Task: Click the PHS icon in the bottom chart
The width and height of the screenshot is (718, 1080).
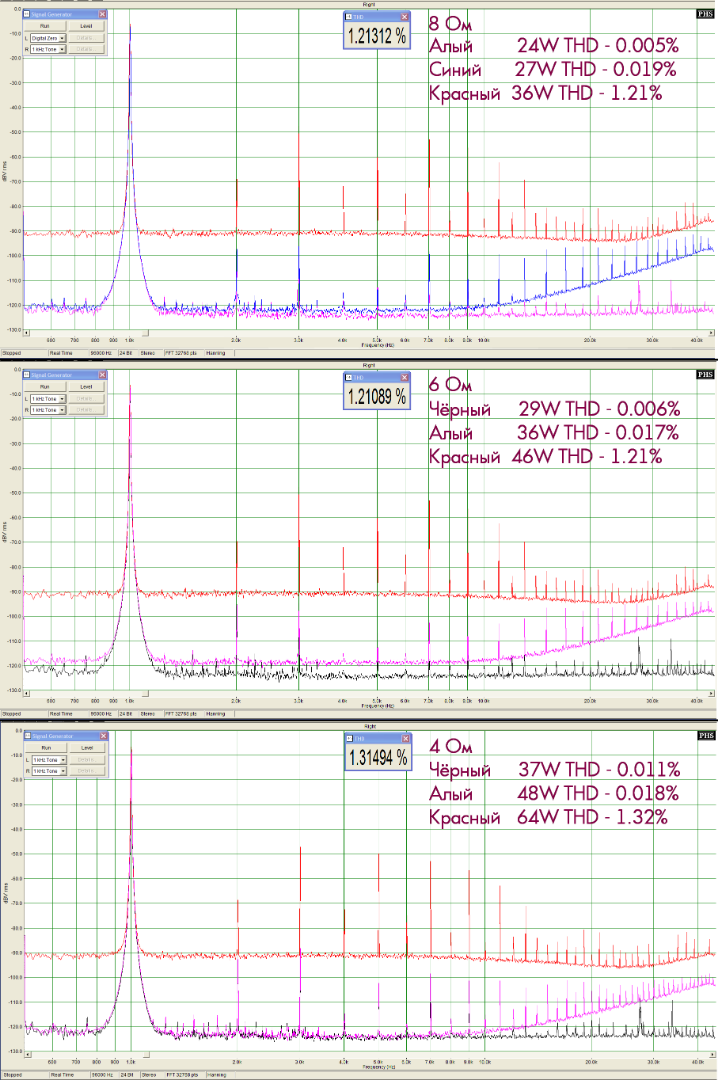Action: pos(706,735)
